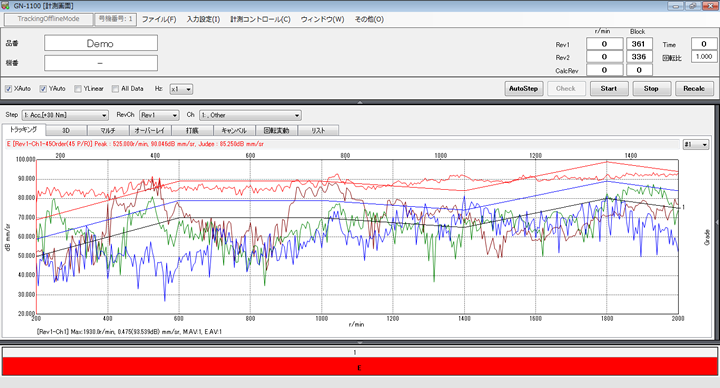The image size is (720, 388).
Task: Click the GN-1100 app icon in title bar
Action: 6,6
